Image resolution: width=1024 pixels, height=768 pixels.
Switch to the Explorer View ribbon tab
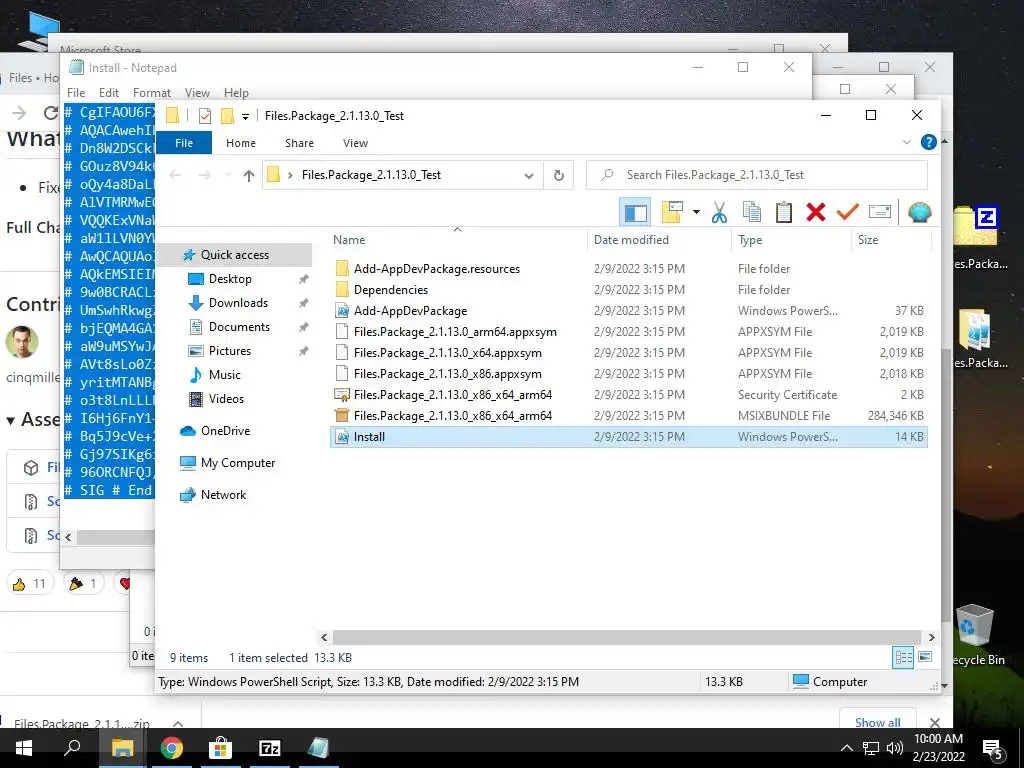pos(355,143)
